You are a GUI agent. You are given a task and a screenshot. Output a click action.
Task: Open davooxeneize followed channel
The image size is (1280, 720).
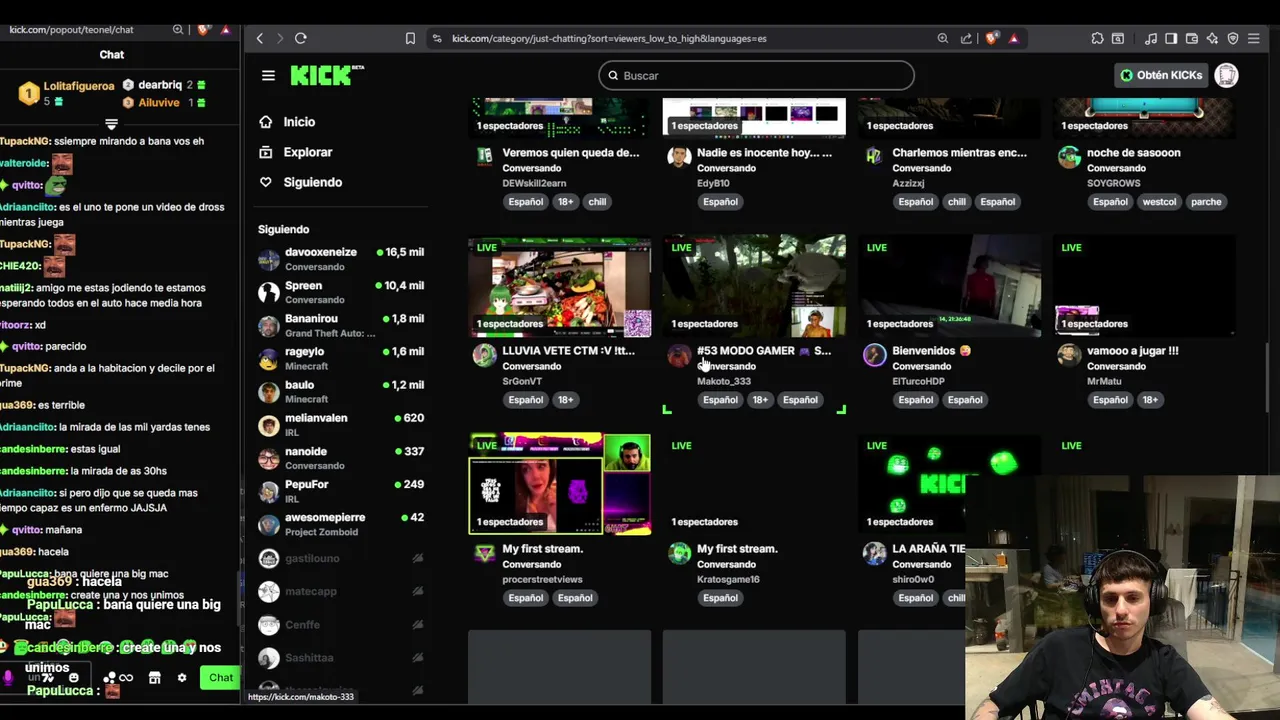(x=341, y=259)
